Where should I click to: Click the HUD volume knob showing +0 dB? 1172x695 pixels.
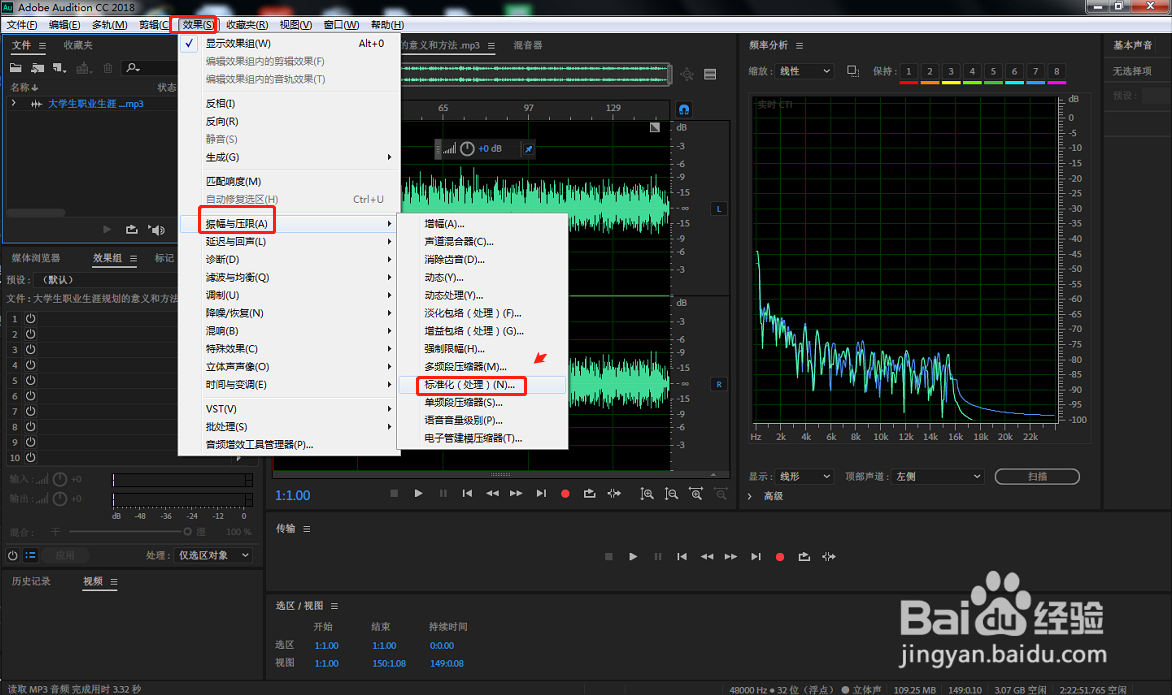(x=467, y=149)
